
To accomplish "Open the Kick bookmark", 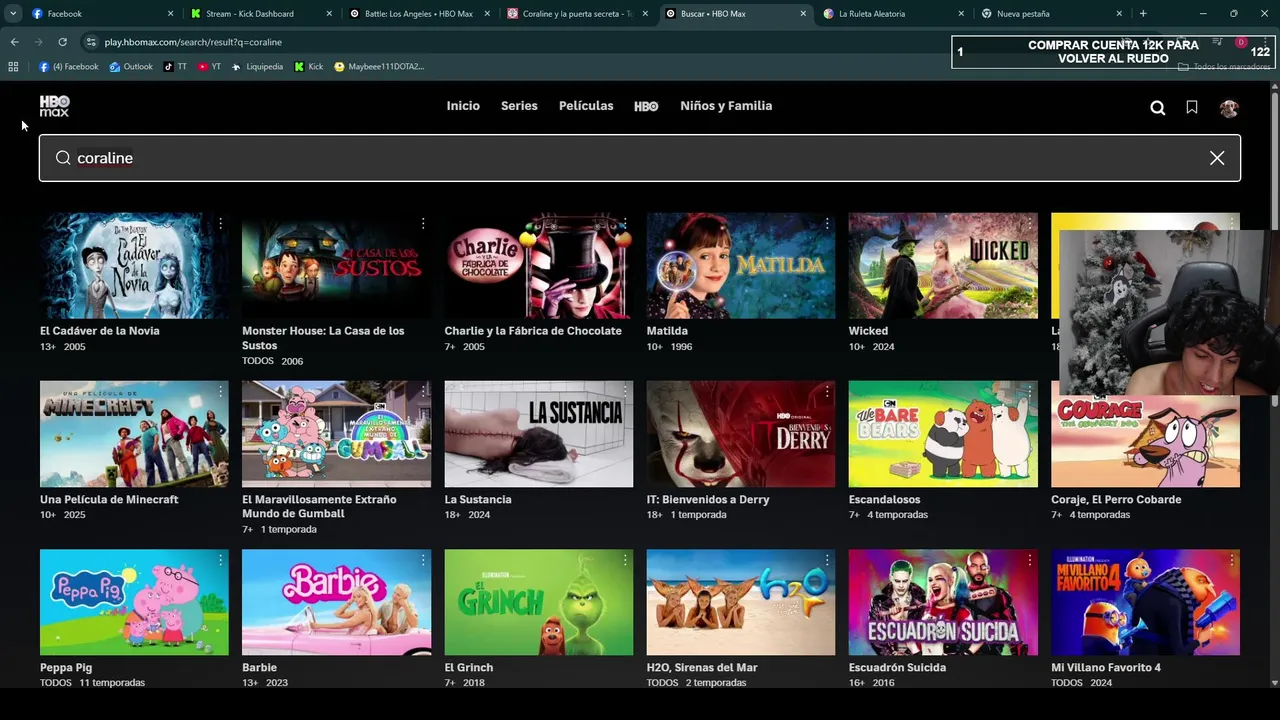I will pos(309,66).
